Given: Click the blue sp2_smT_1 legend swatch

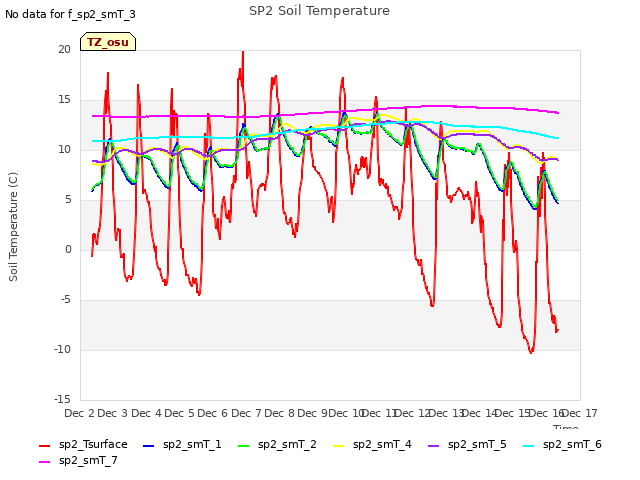Looking at the screenshot, I should [149, 446].
